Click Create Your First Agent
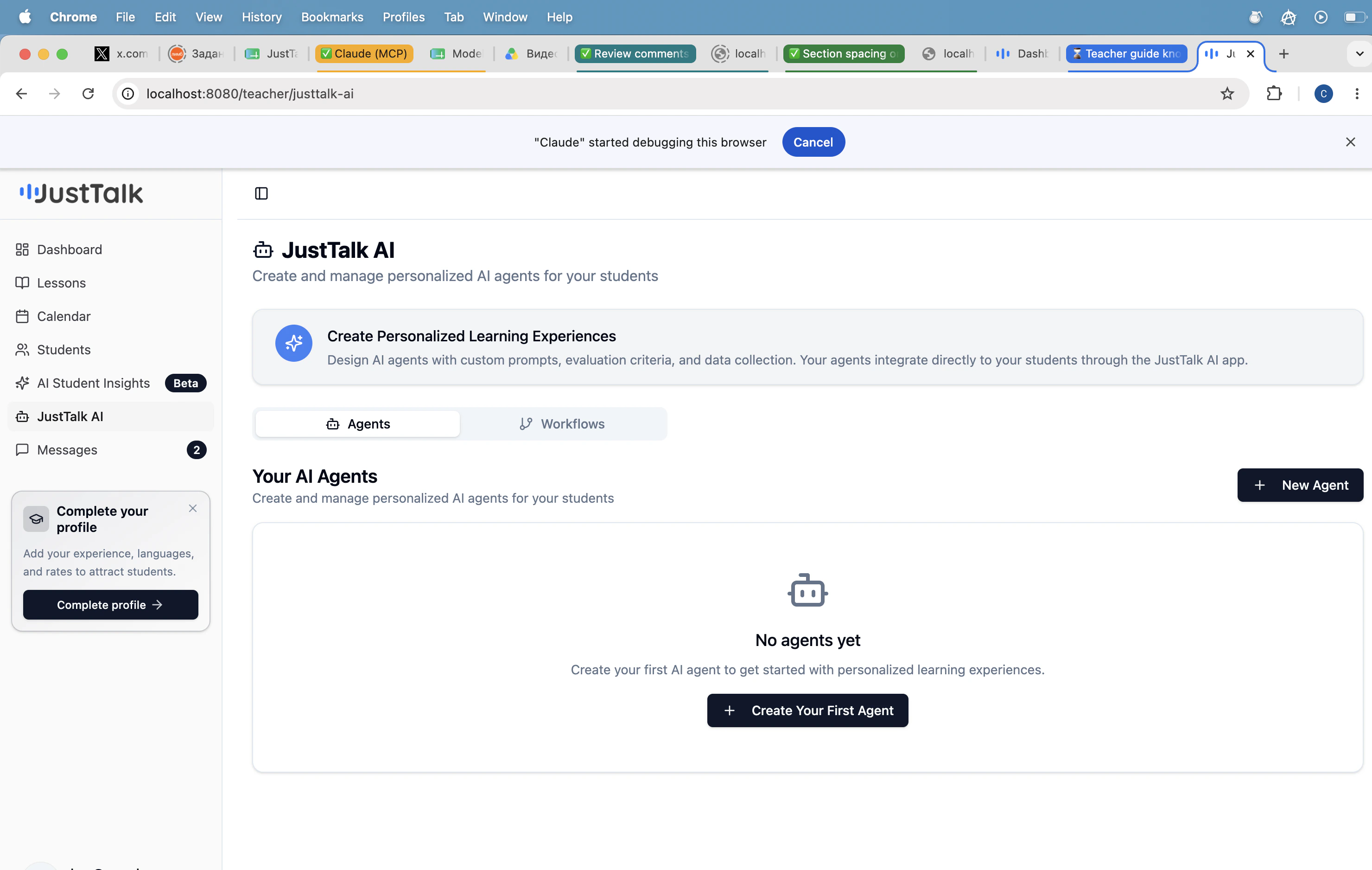The width and height of the screenshot is (1372, 870). 807,710
